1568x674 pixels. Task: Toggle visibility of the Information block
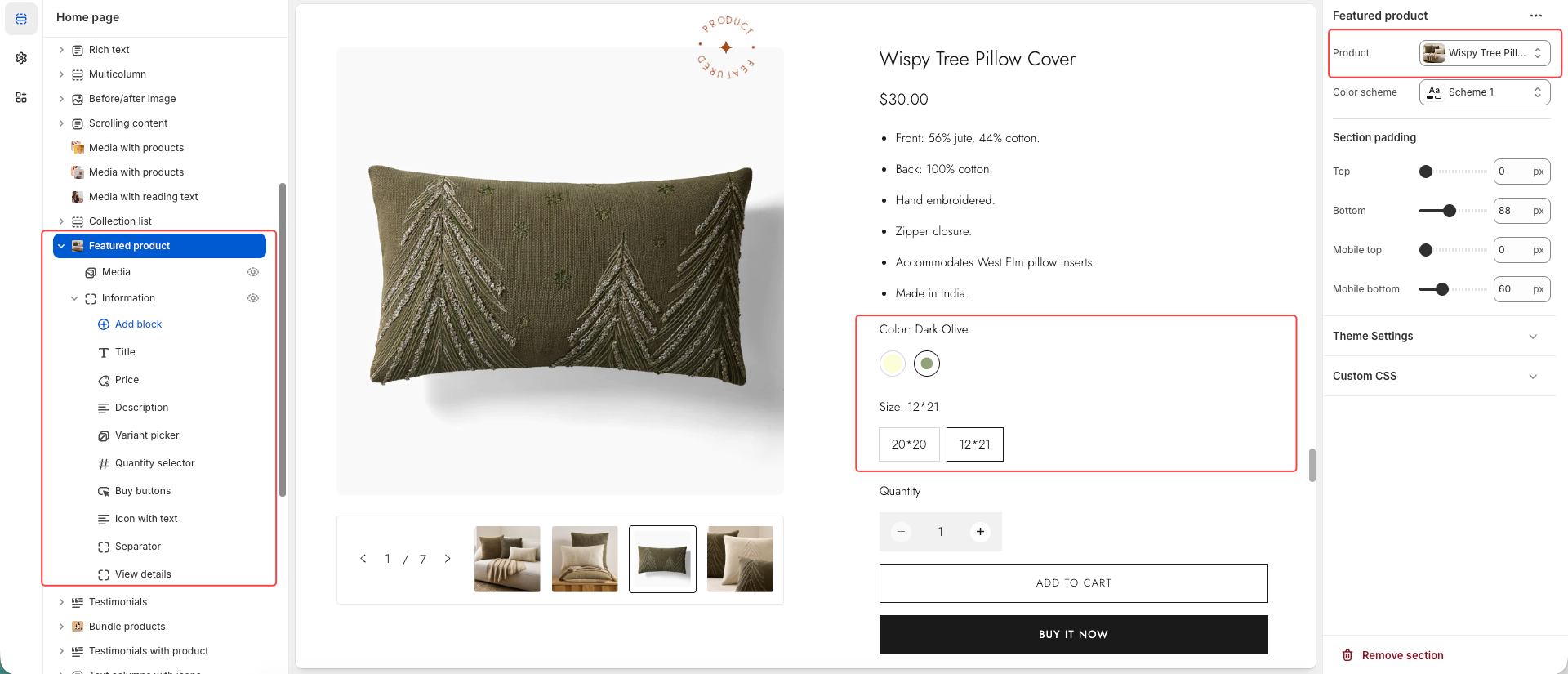coord(253,298)
